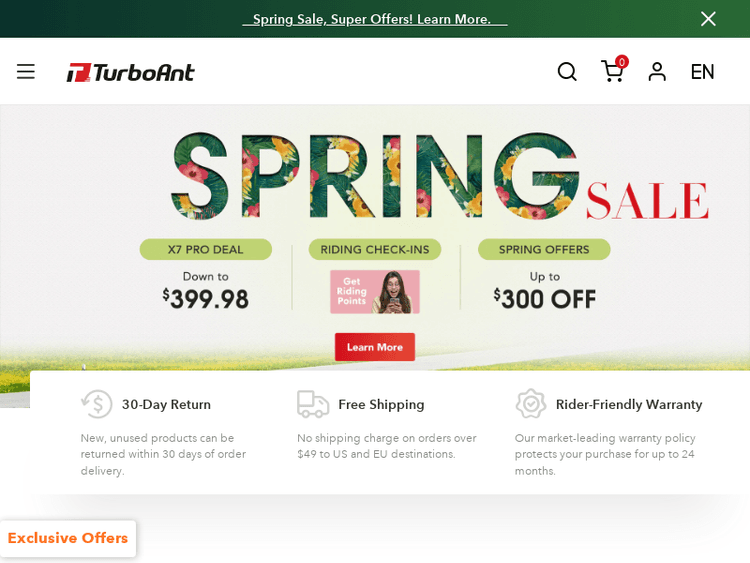Click the Free Shipping truck icon
750x563 pixels.
point(313,404)
